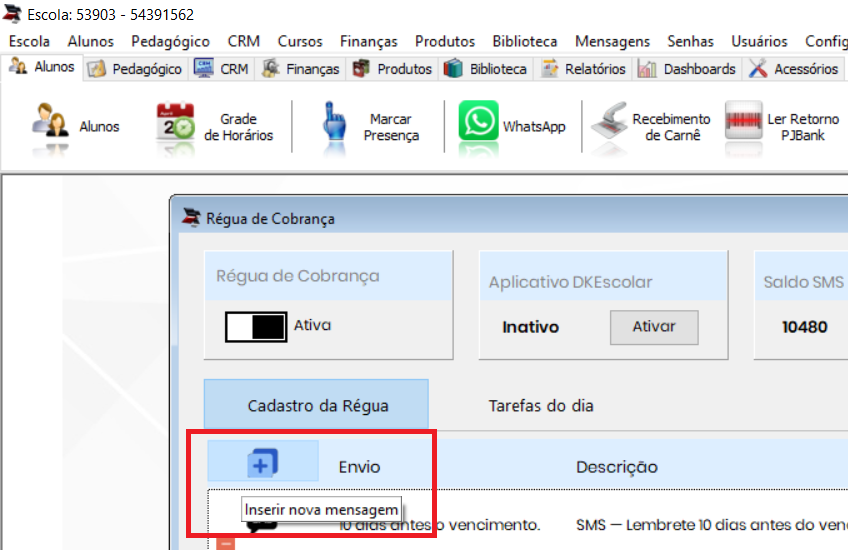Open the Relatórios ribbon tab
The image size is (848, 550).
click(584, 69)
